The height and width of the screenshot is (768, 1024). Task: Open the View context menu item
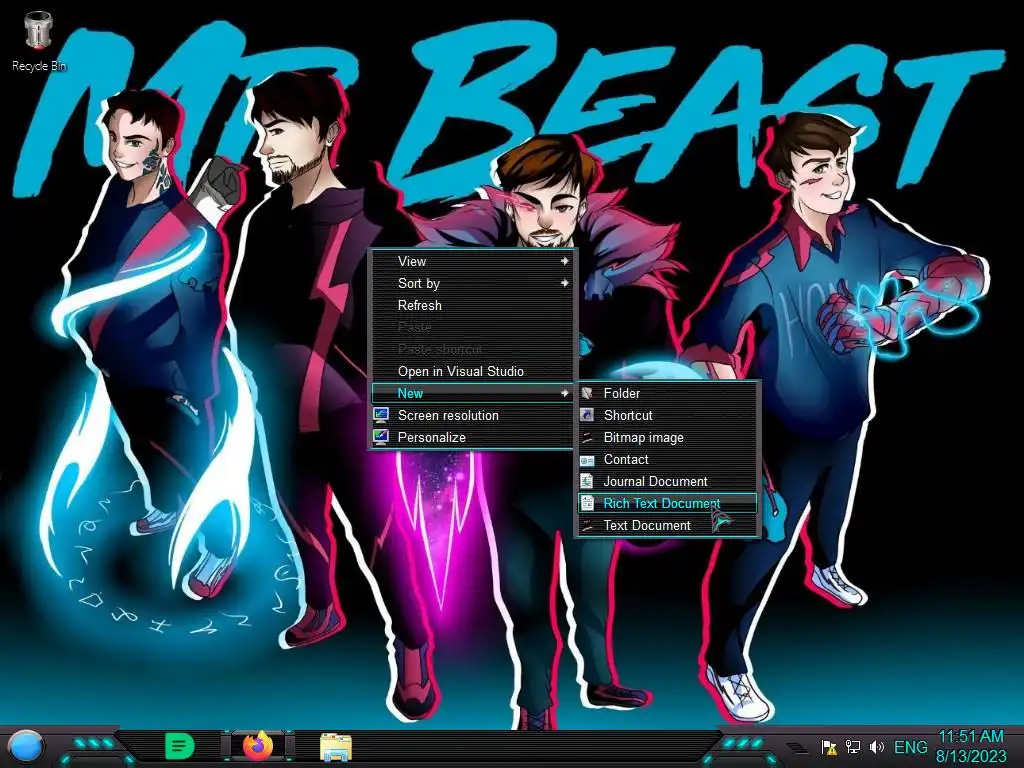(472, 261)
